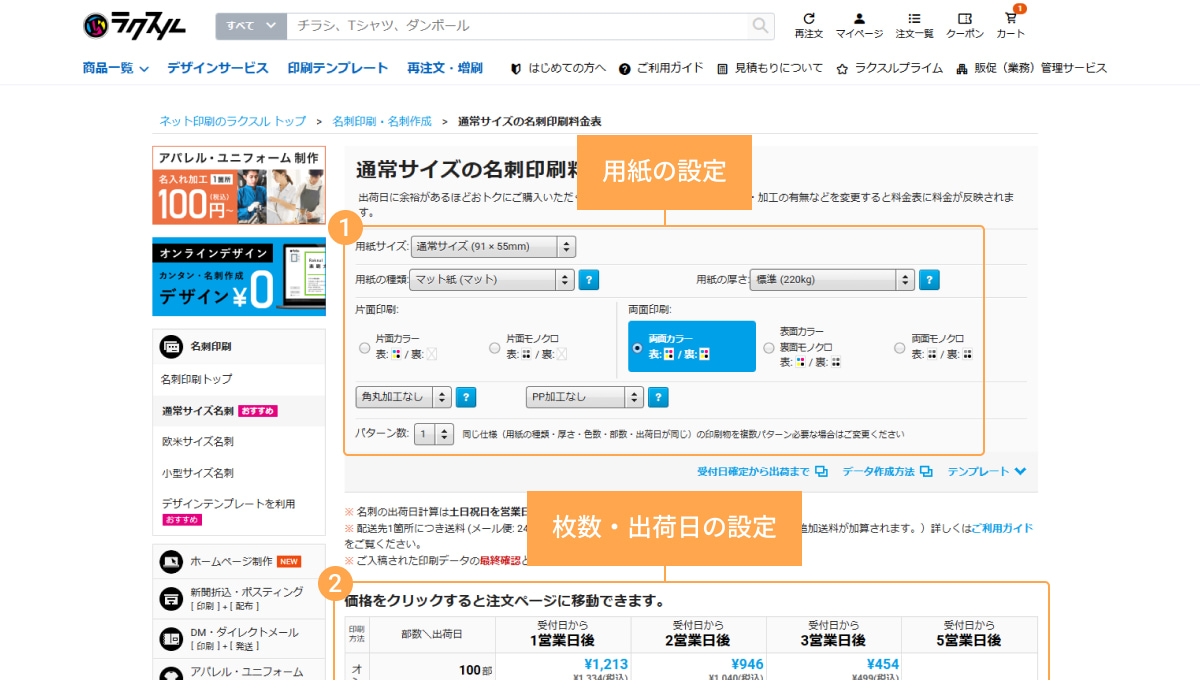1200x680 pixels.
Task: Click icon beside 販促（業務）管理サービス
Action: [x=962, y=69]
